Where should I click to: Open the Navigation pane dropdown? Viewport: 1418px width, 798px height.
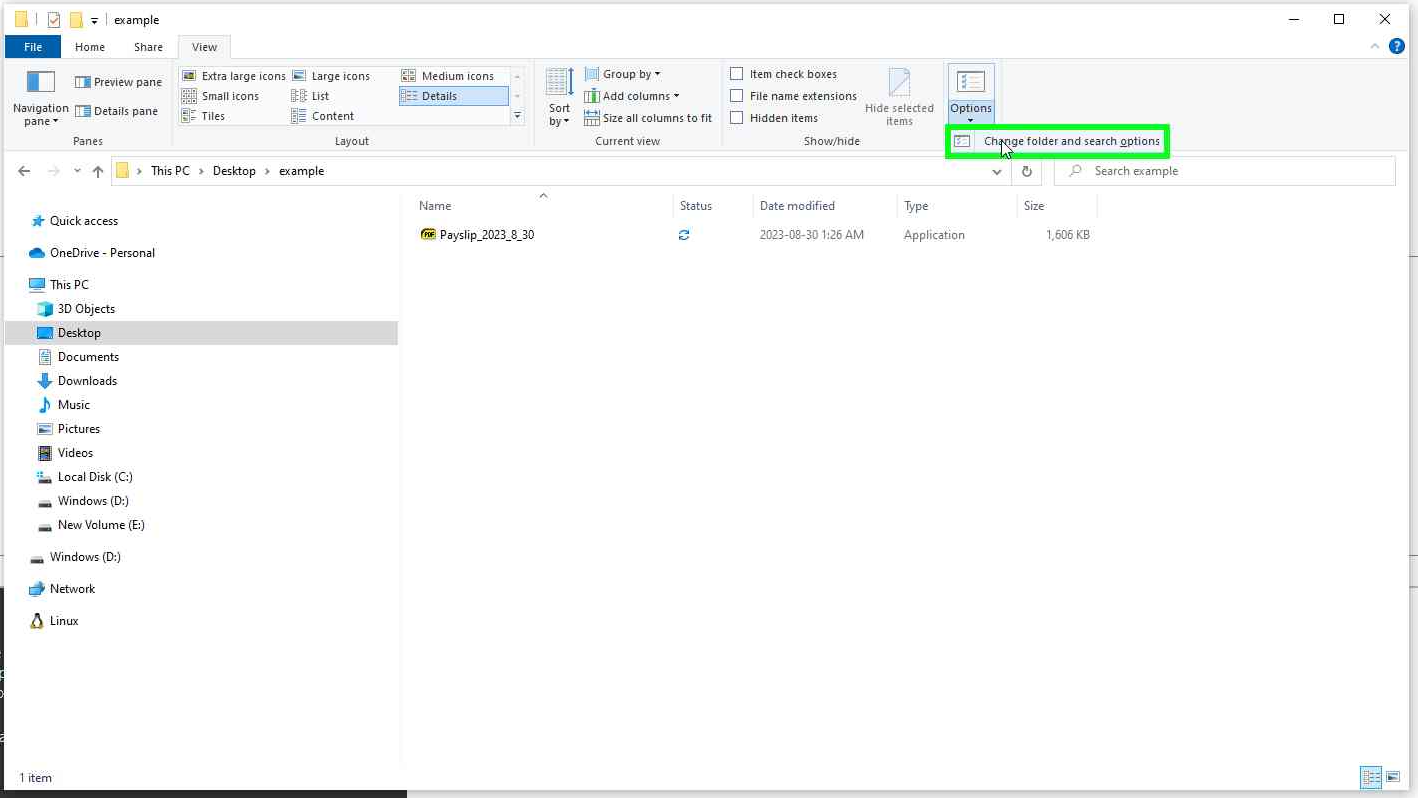[40, 98]
